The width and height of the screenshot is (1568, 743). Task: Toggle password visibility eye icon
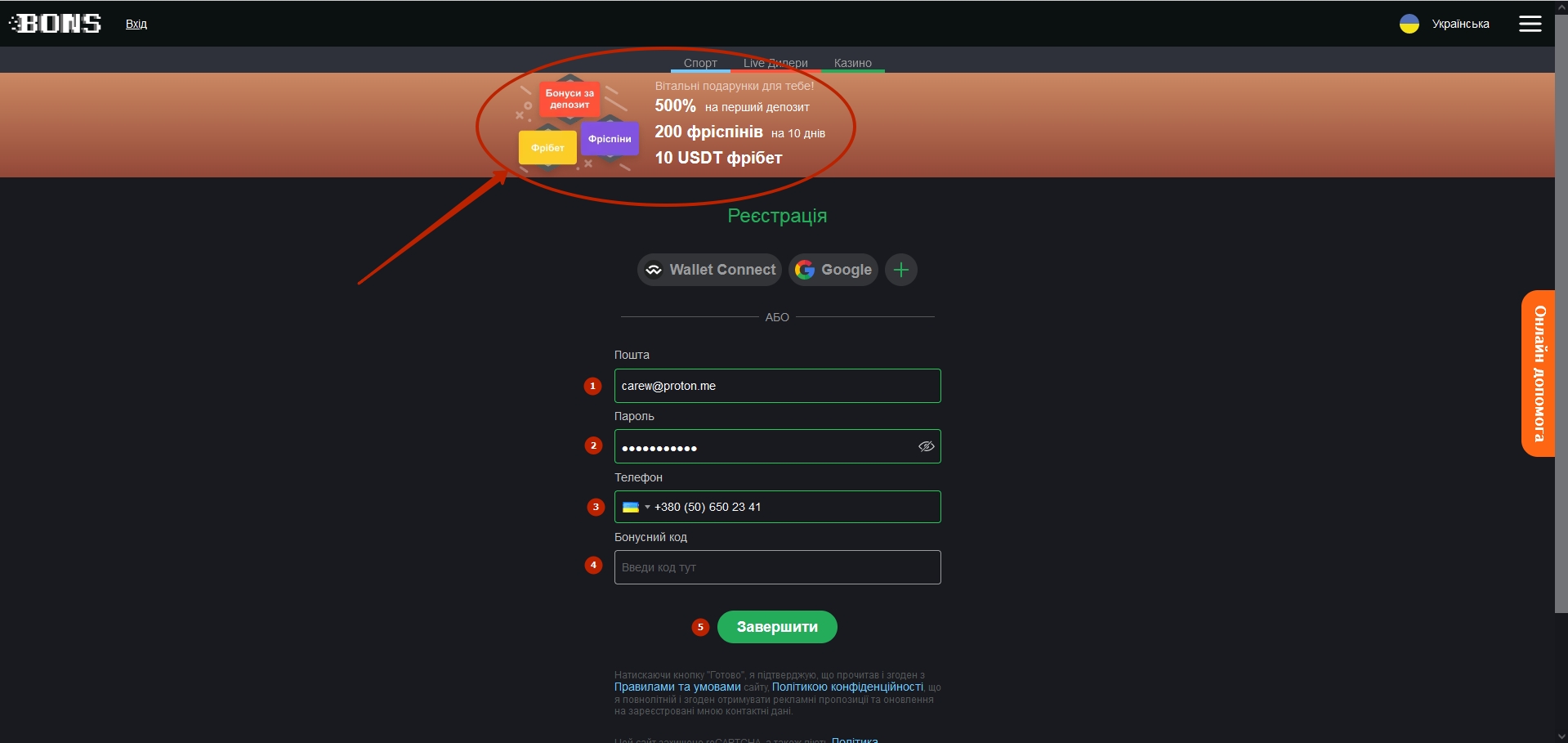pos(926,446)
